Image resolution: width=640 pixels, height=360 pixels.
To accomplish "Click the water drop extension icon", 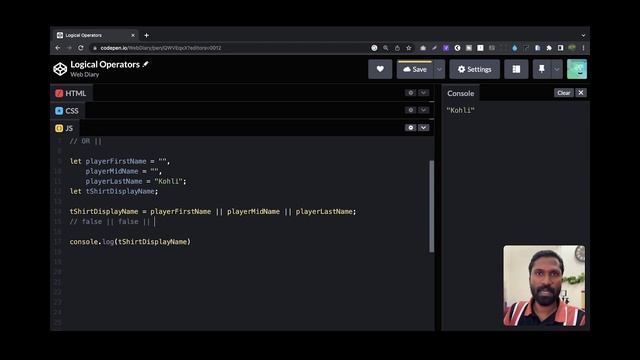I will click(514, 48).
